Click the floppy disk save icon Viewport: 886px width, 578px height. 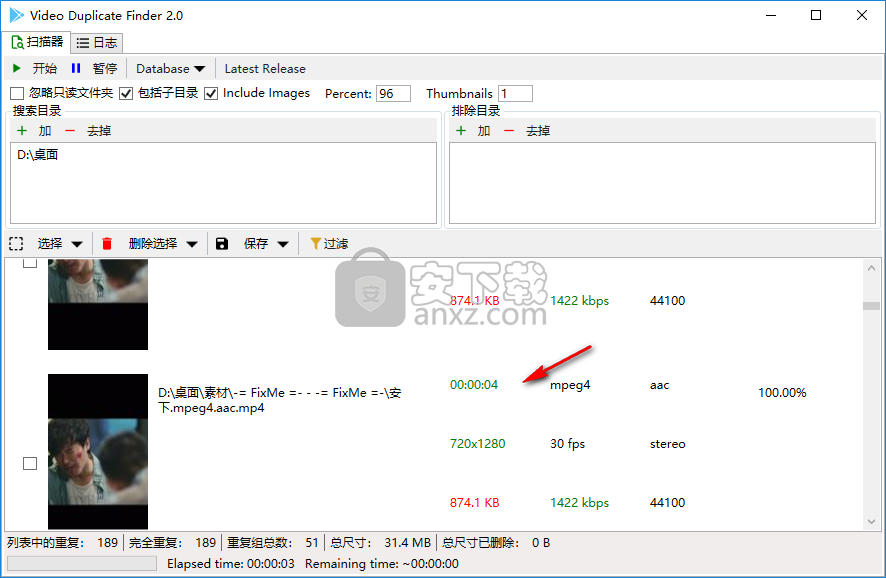click(222, 244)
